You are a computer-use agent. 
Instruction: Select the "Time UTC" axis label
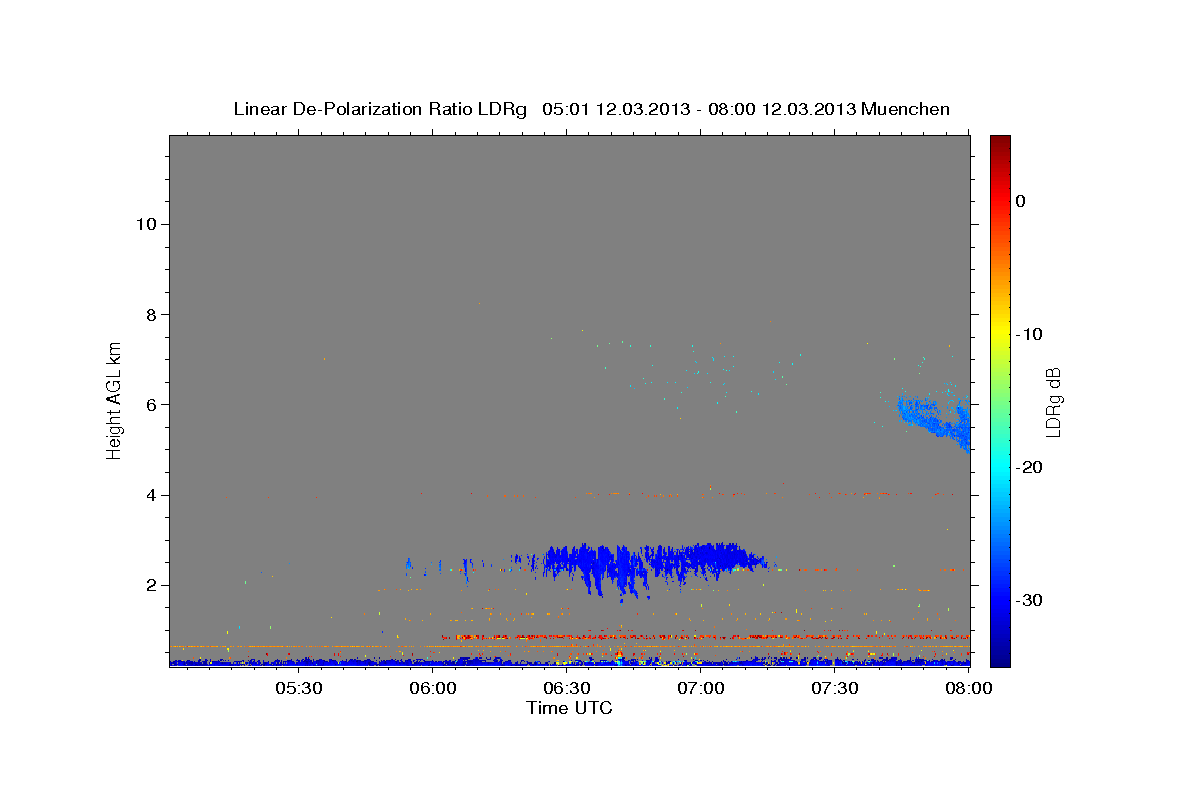coord(569,708)
